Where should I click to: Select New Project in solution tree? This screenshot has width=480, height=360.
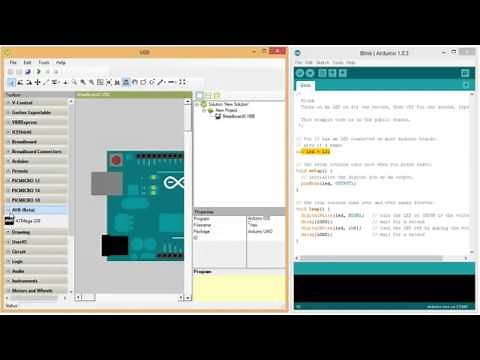(x=226, y=110)
